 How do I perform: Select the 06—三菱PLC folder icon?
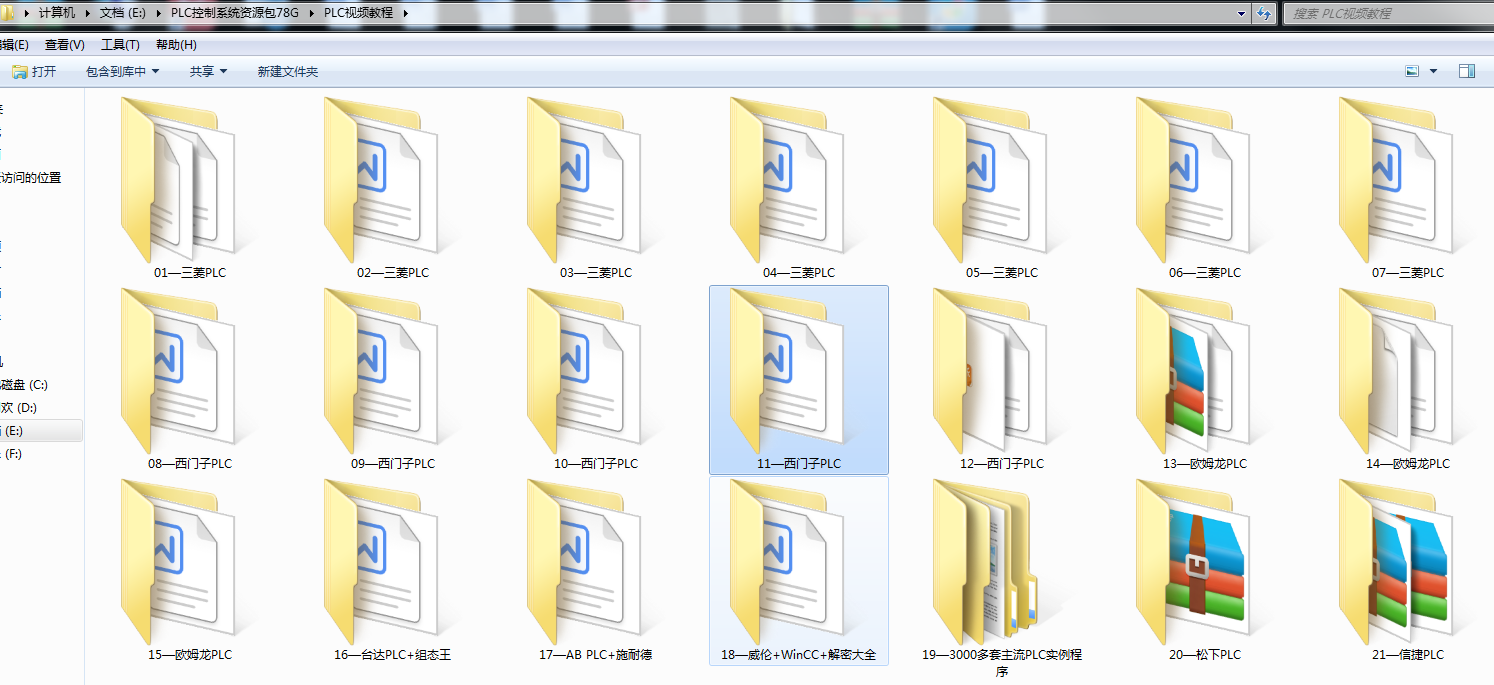[1193, 178]
